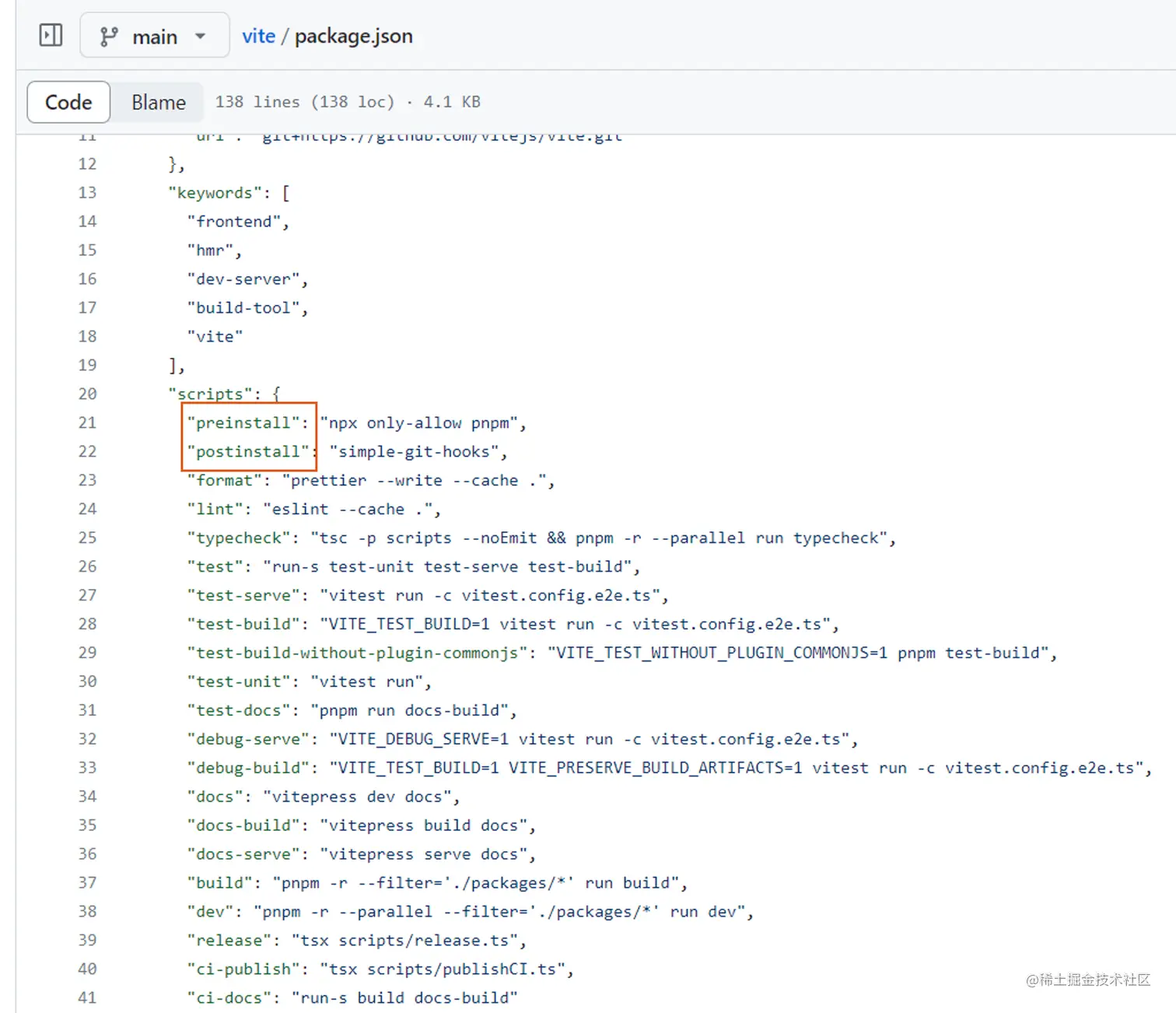This screenshot has width=1176, height=1013.
Task: Click line number 25 for typecheck script
Action: point(87,538)
